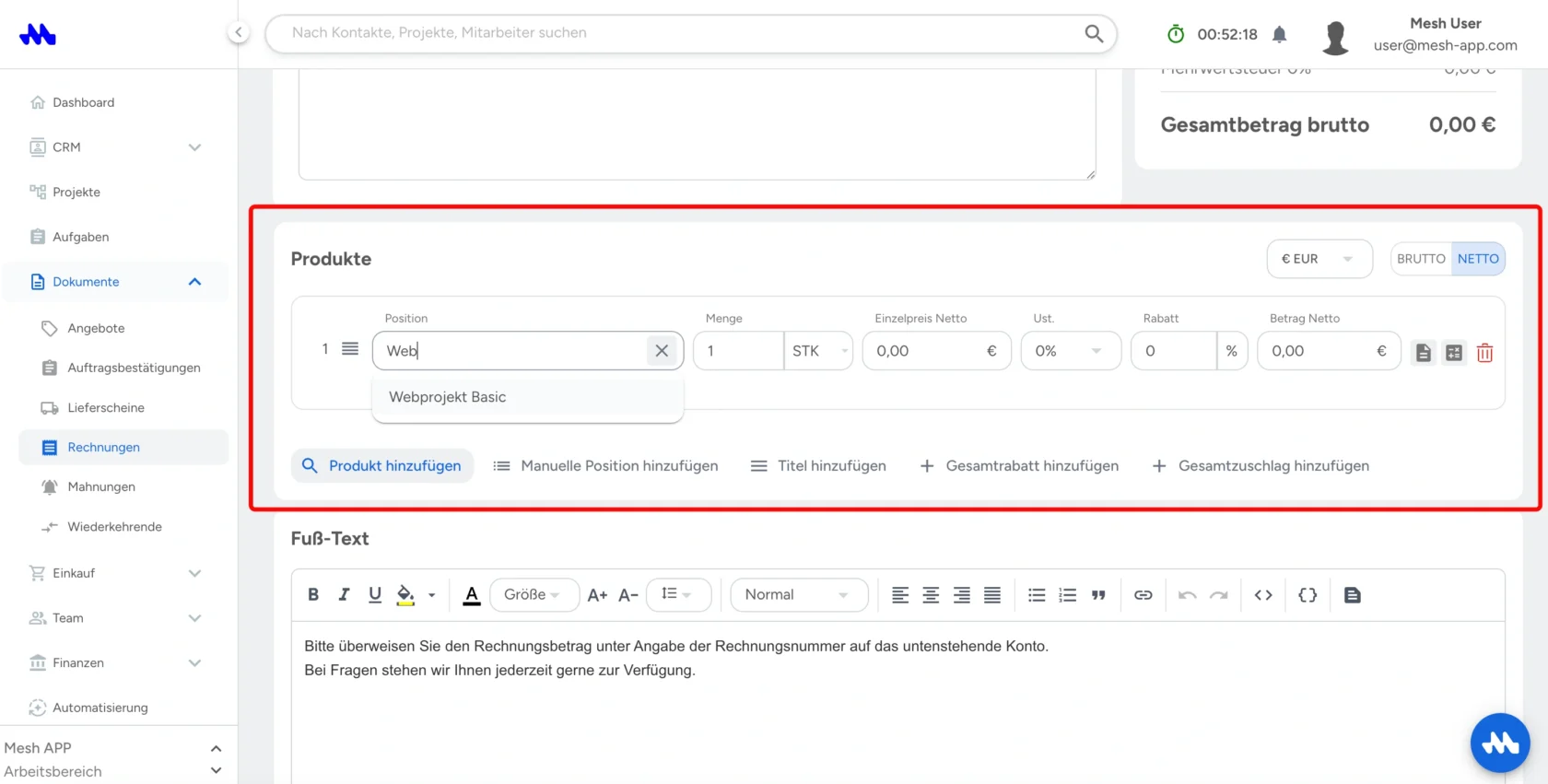The image size is (1548, 784).
Task: Toggle bulleted list in Fuß-Text
Action: coord(1037,595)
